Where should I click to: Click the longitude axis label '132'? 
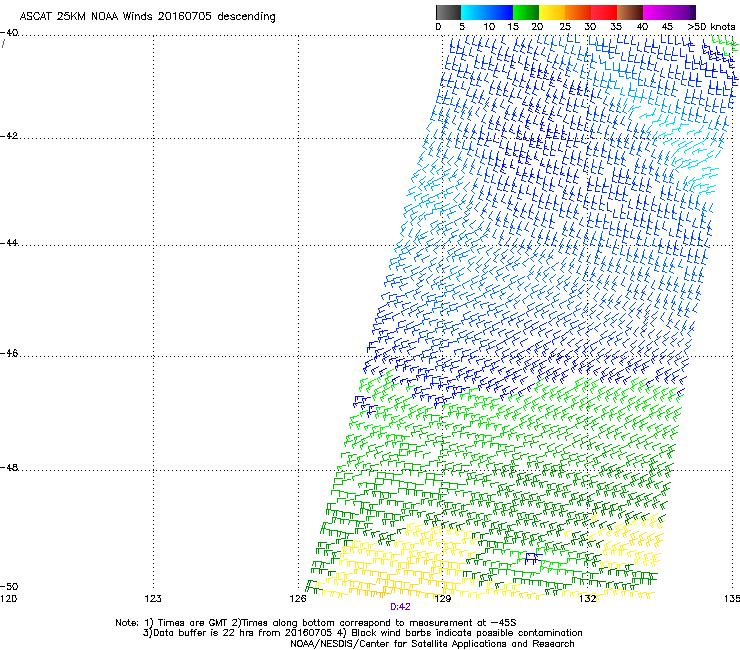point(588,599)
